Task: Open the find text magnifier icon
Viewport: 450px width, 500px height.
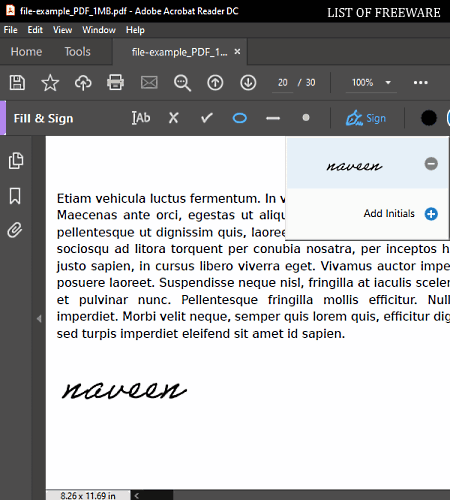Action: coord(182,83)
